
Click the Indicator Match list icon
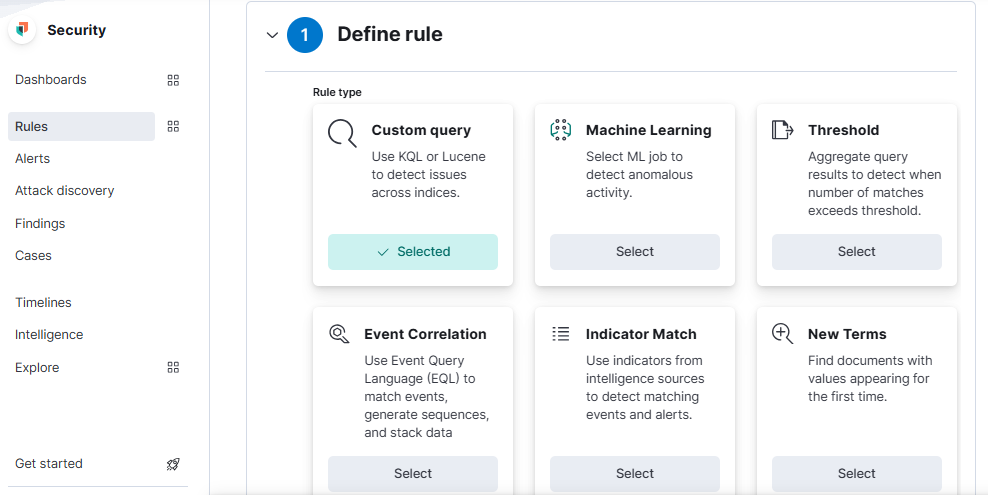pyautogui.click(x=561, y=334)
